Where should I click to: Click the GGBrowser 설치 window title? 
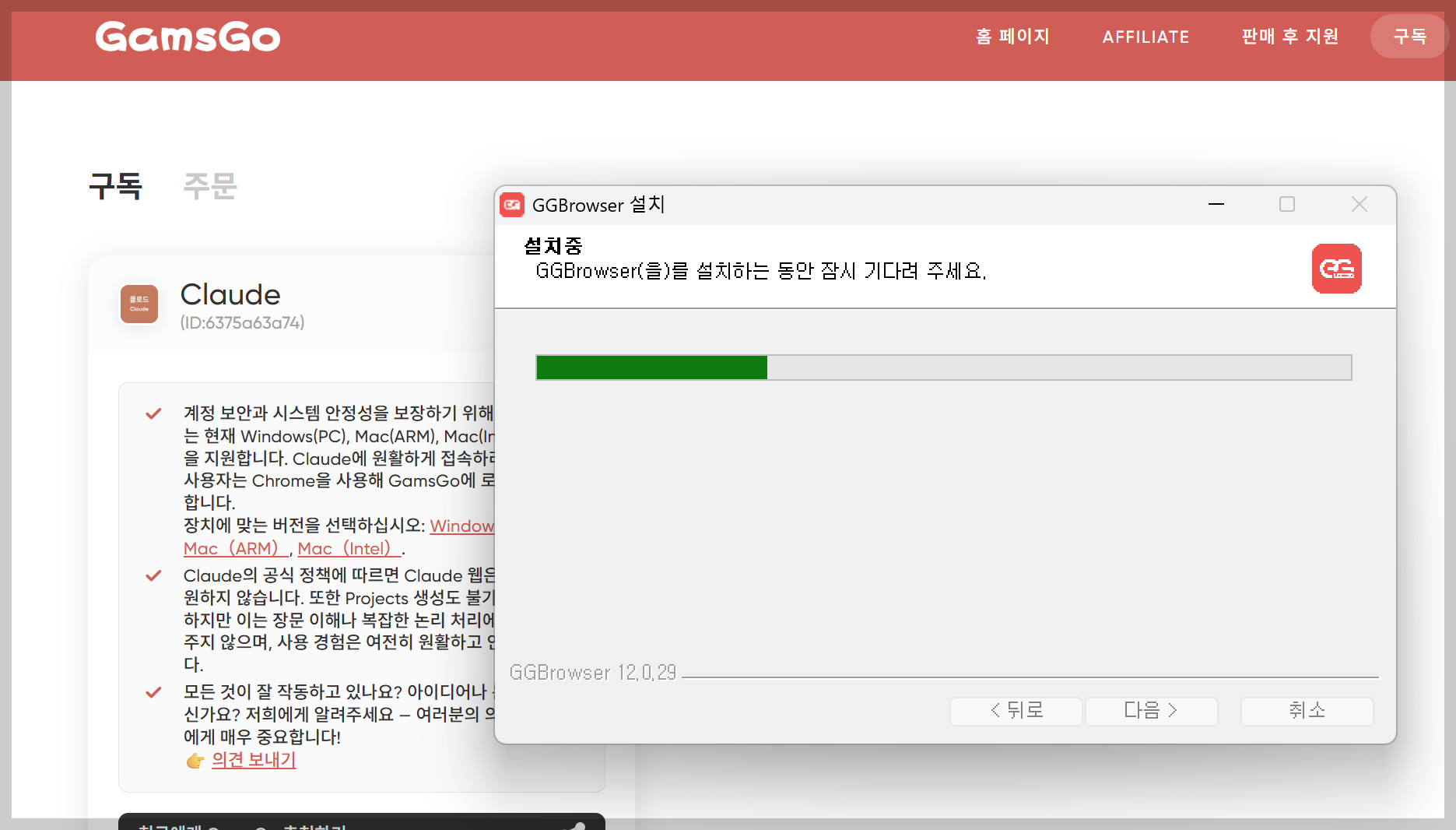(598, 205)
